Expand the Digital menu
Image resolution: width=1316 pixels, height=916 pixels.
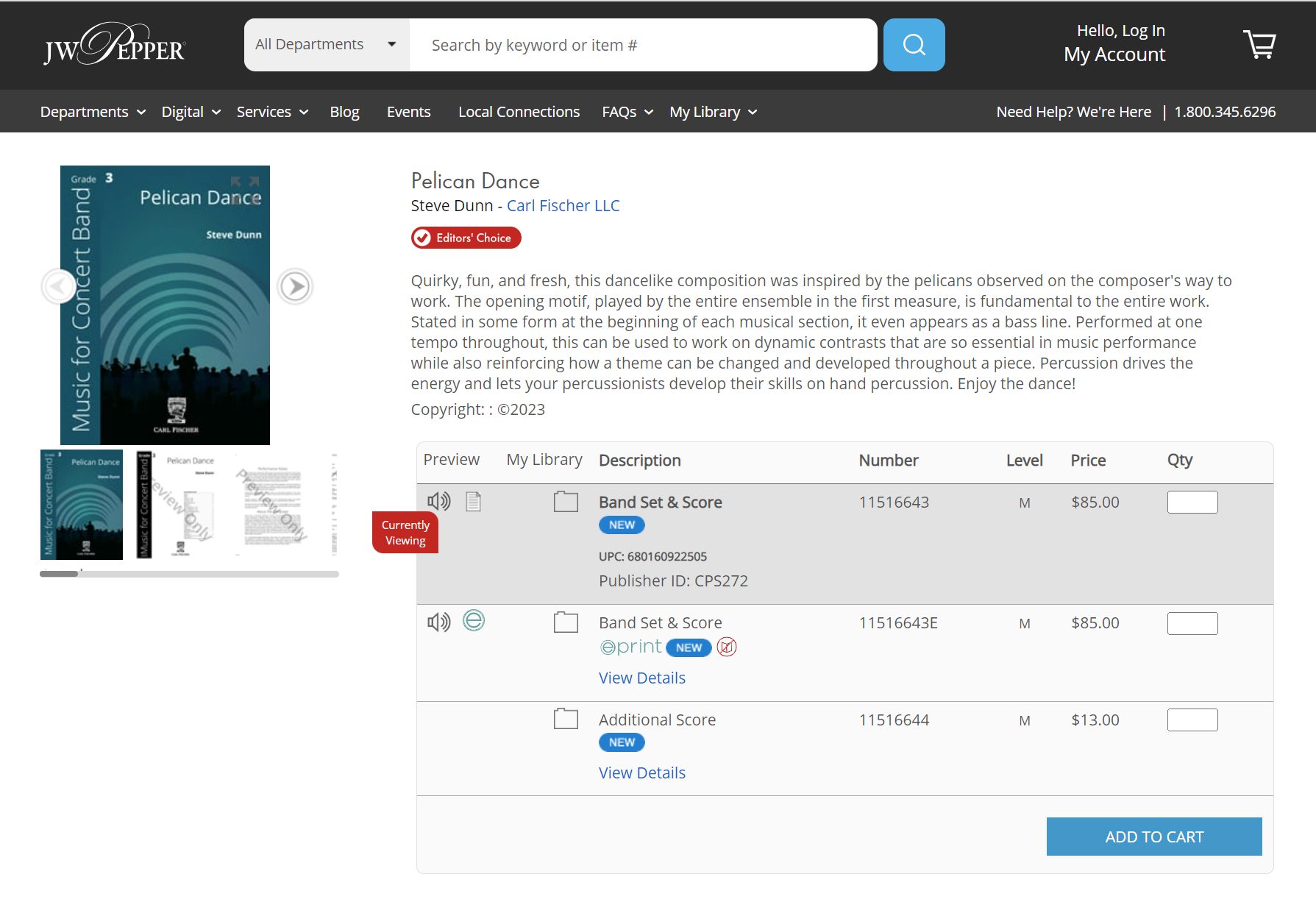191,112
